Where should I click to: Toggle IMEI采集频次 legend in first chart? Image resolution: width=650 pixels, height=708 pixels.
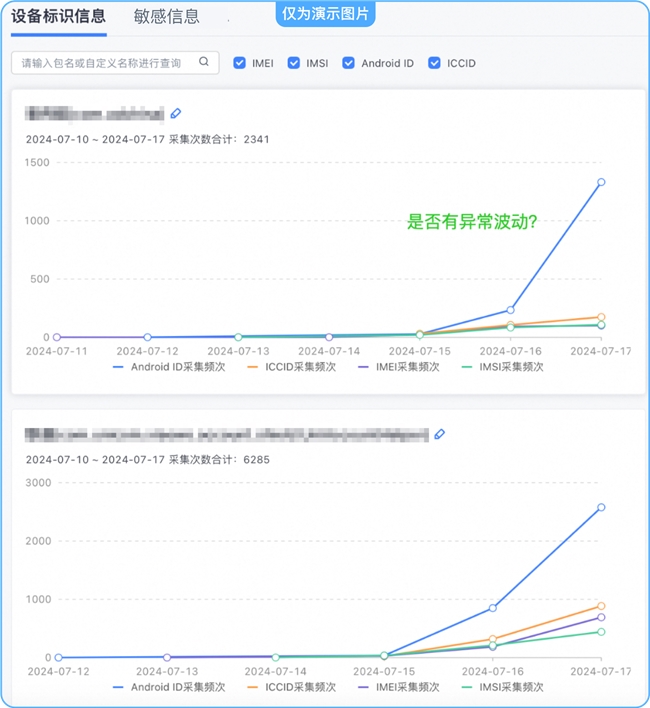399,367
